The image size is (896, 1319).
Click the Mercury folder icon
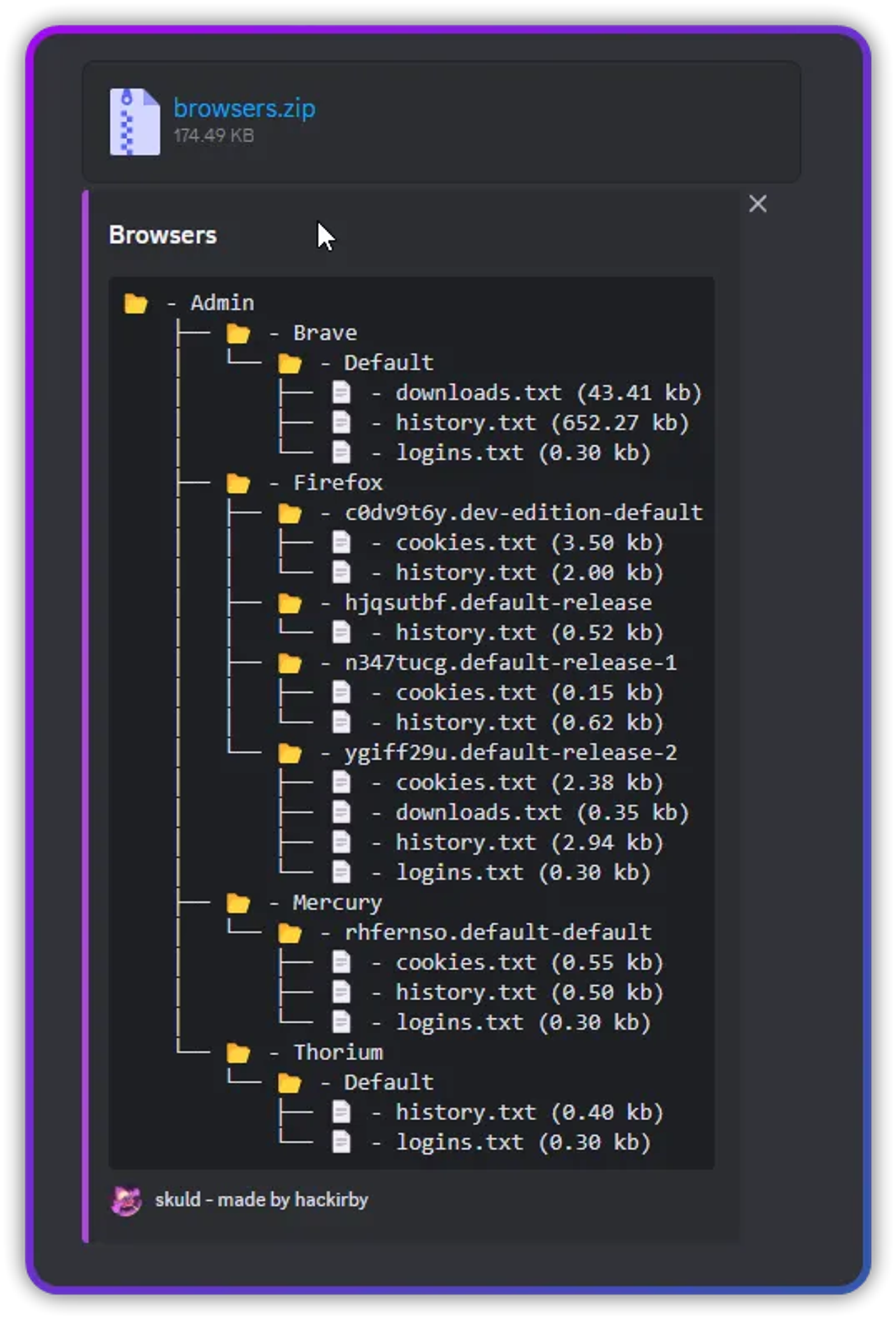click(x=239, y=903)
